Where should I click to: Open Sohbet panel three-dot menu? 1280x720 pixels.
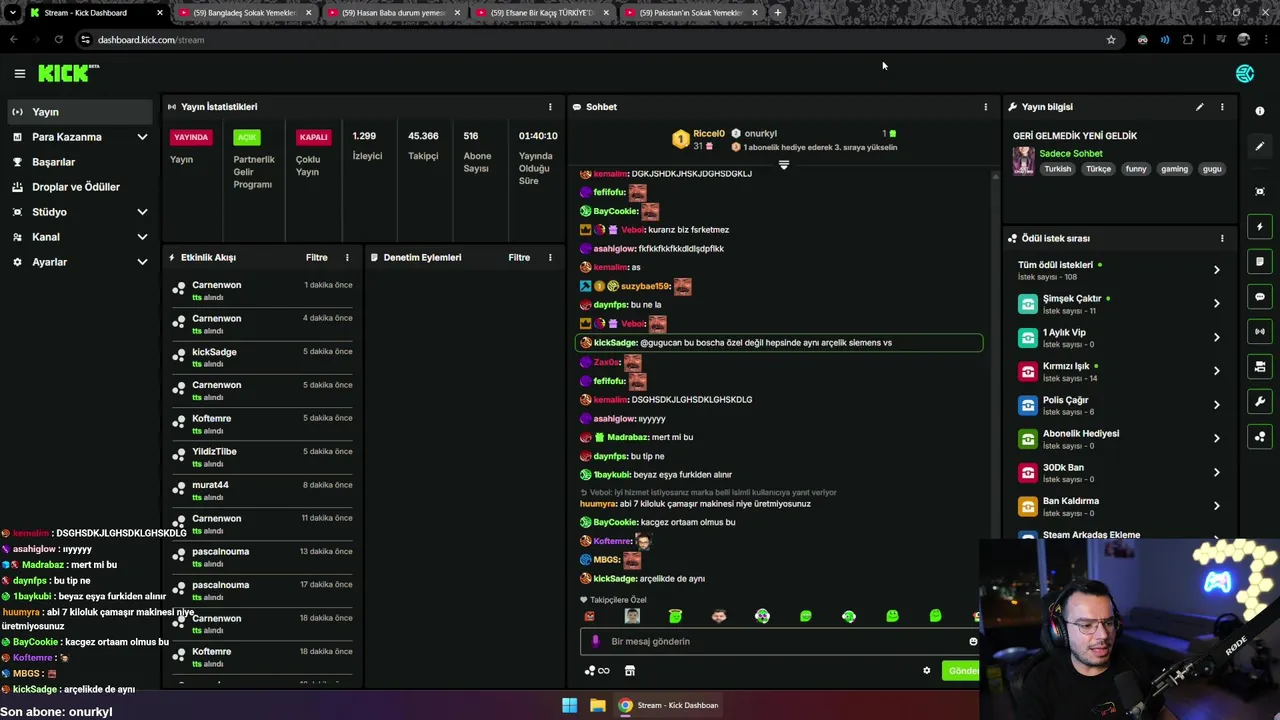click(985, 107)
